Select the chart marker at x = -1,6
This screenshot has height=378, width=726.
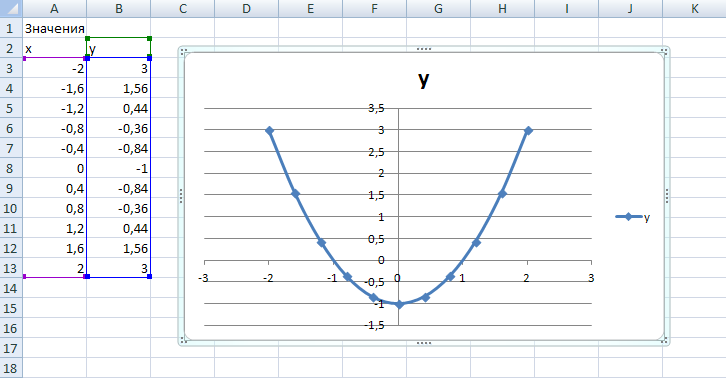click(295, 193)
